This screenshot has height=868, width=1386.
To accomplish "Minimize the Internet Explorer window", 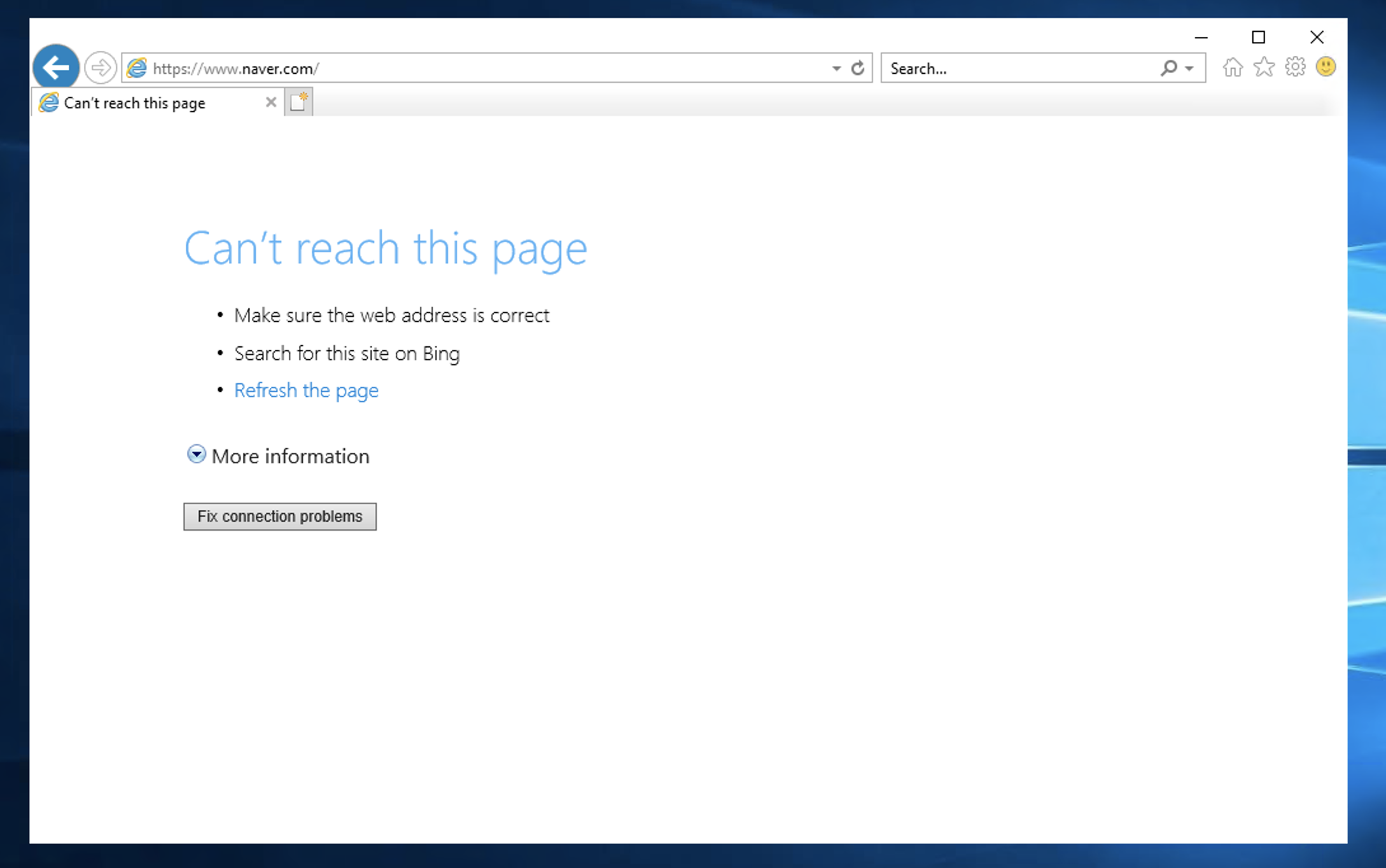I will coord(1201,38).
